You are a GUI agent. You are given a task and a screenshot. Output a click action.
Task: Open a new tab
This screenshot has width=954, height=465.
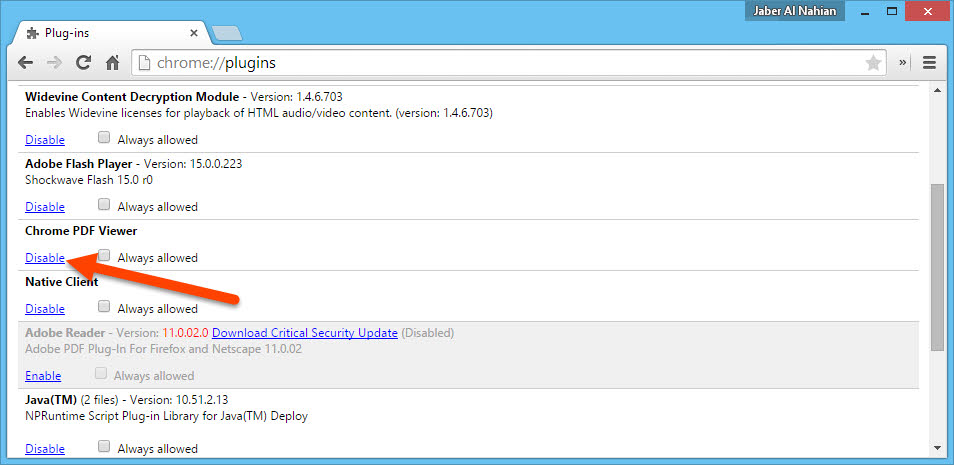click(x=227, y=33)
